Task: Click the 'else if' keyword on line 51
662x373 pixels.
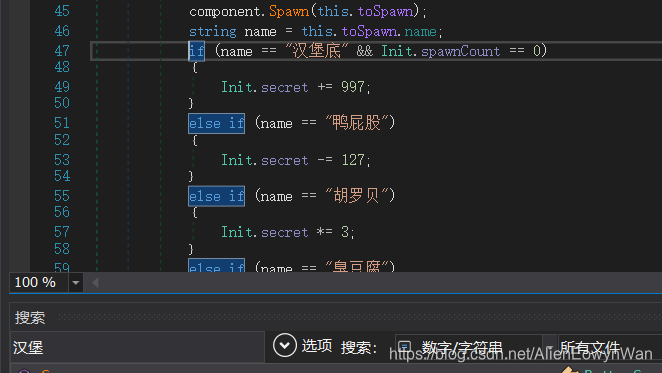Action: pos(217,123)
